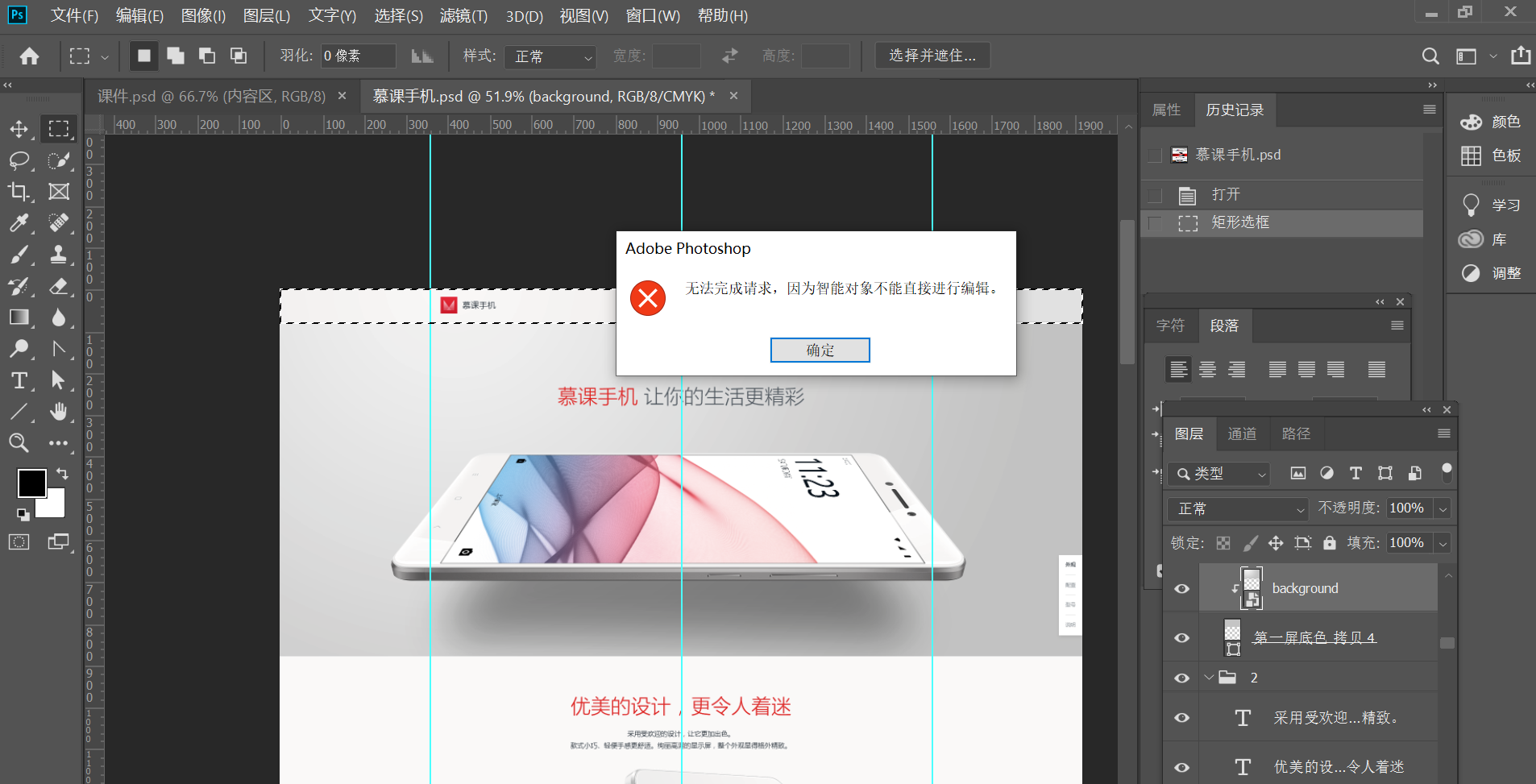Toggle history source for 慕课手机.psd snapshot

[1155, 155]
